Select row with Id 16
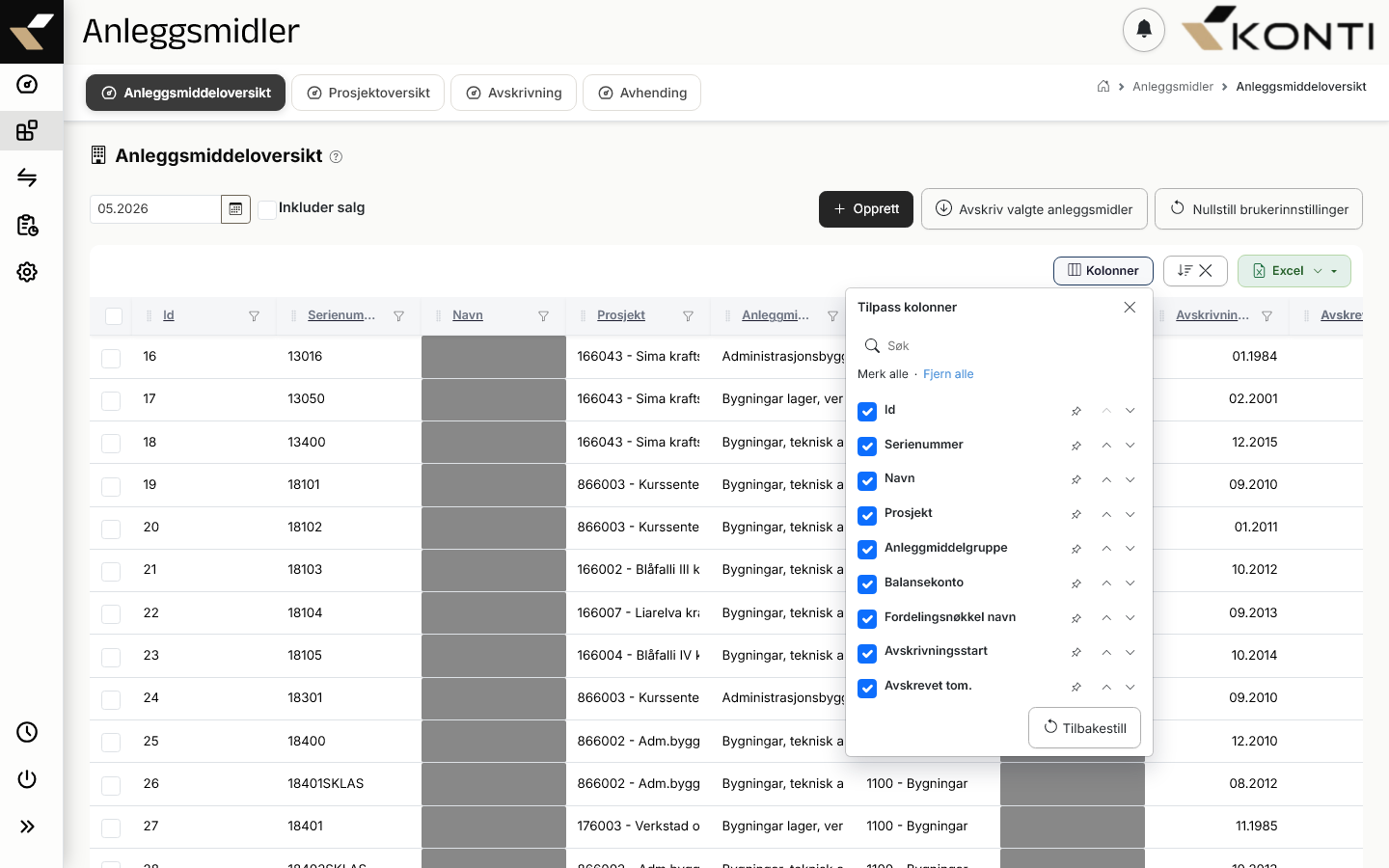 pyautogui.click(x=111, y=358)
